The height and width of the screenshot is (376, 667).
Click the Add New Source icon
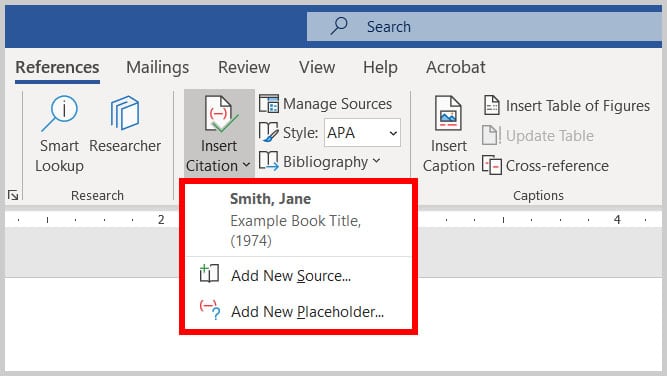tap(209, 274)
